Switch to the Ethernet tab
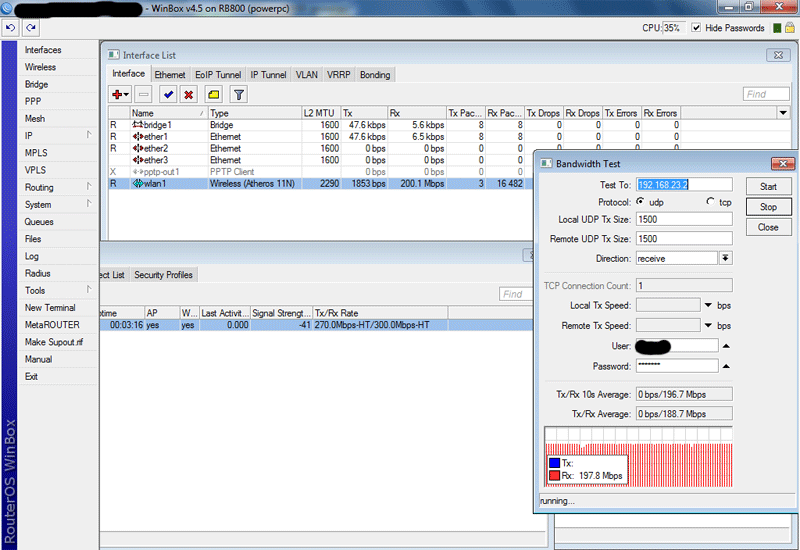This screenshot has height=550, width=800. (x=170, y=74)
